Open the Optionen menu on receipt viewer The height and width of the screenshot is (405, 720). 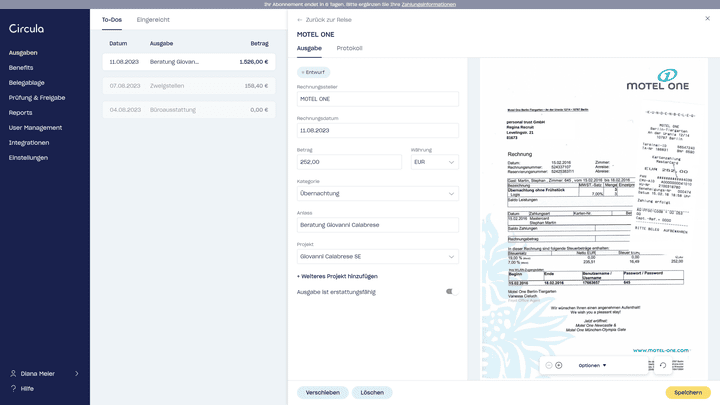pyautogui.click(x=592, y=365)
